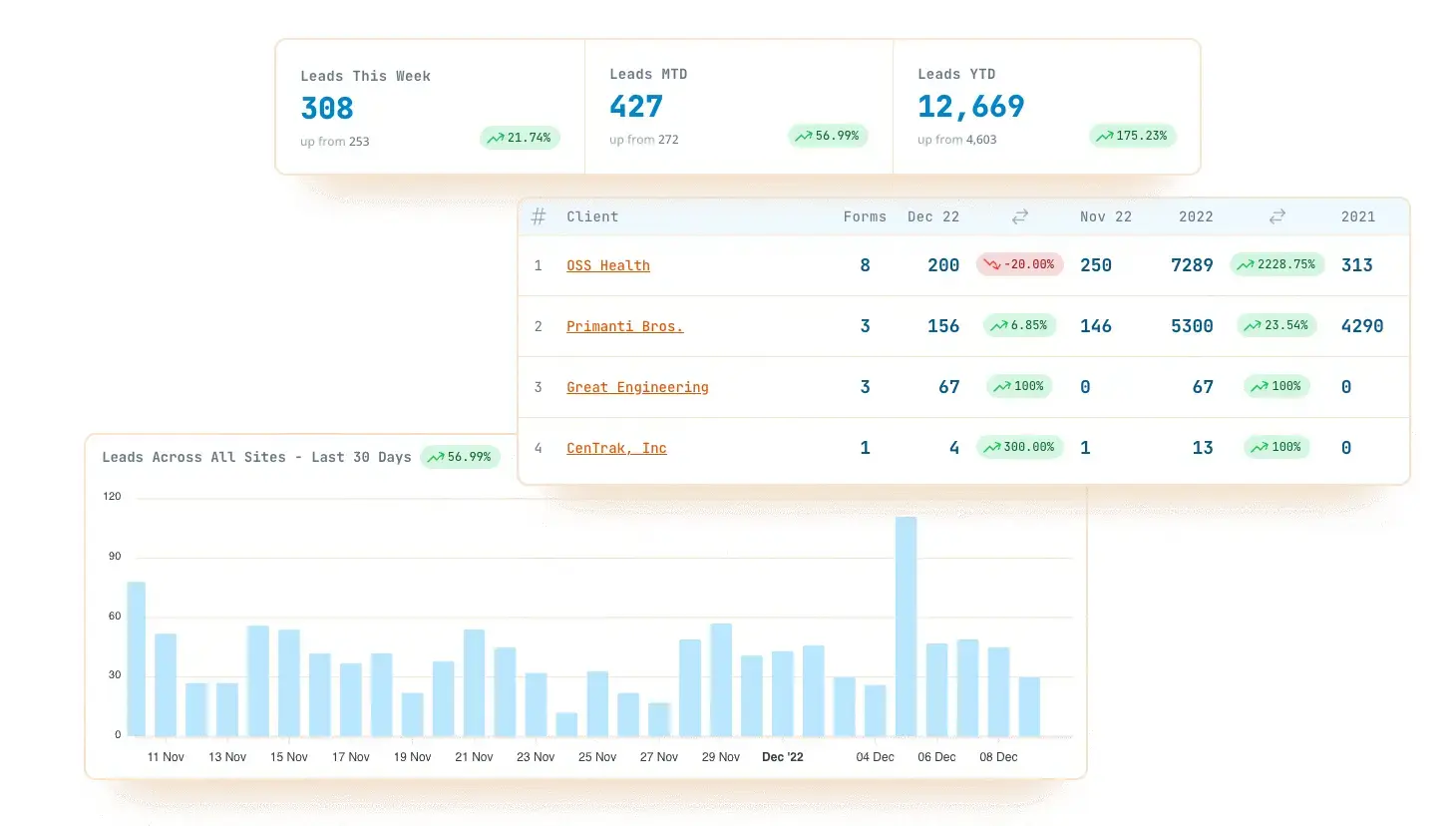Click the Leads This Week value 308
The width and height of the screenshot is (1456, 826).
327,108
